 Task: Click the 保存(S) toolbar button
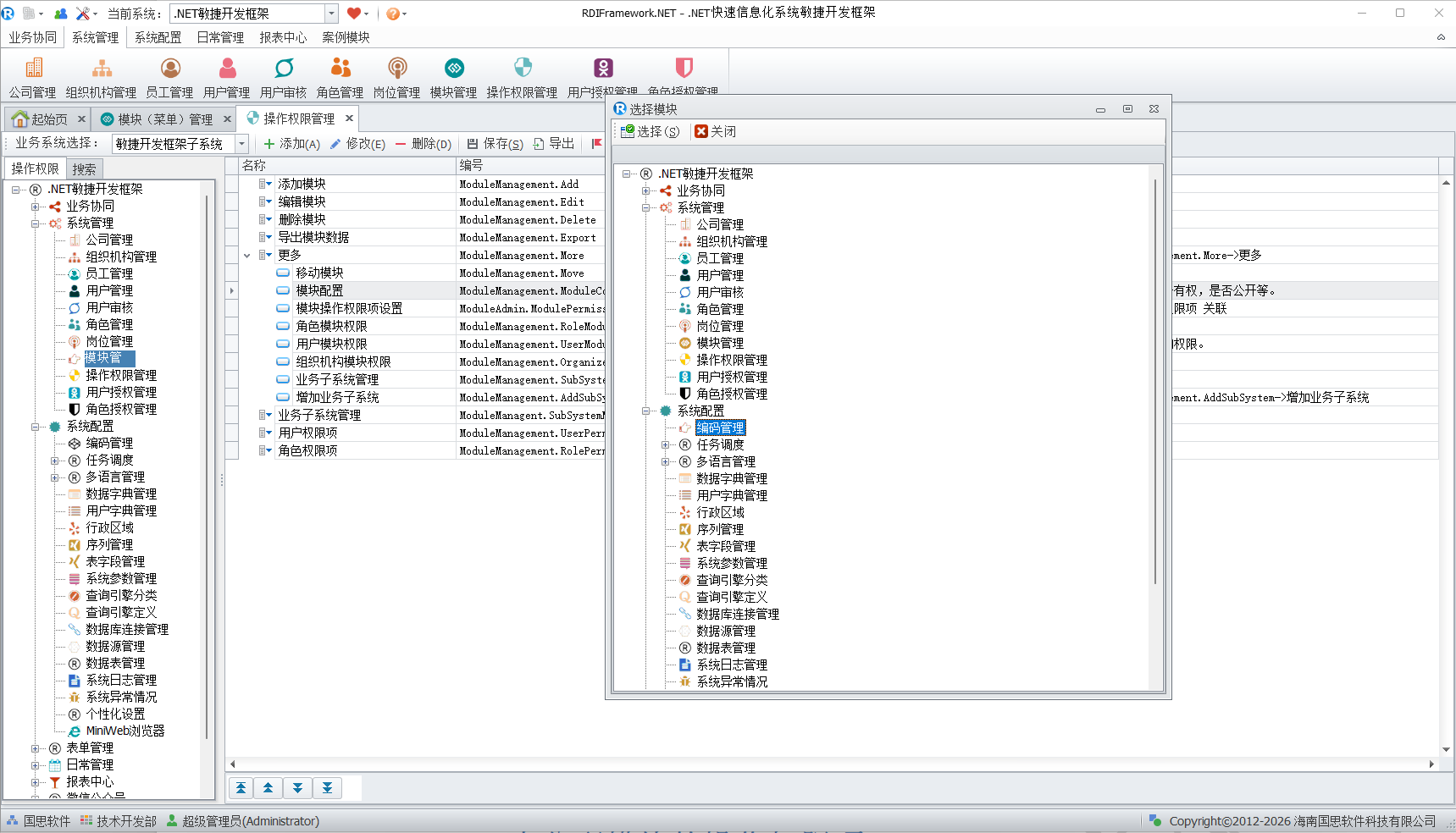coord(495,144)
